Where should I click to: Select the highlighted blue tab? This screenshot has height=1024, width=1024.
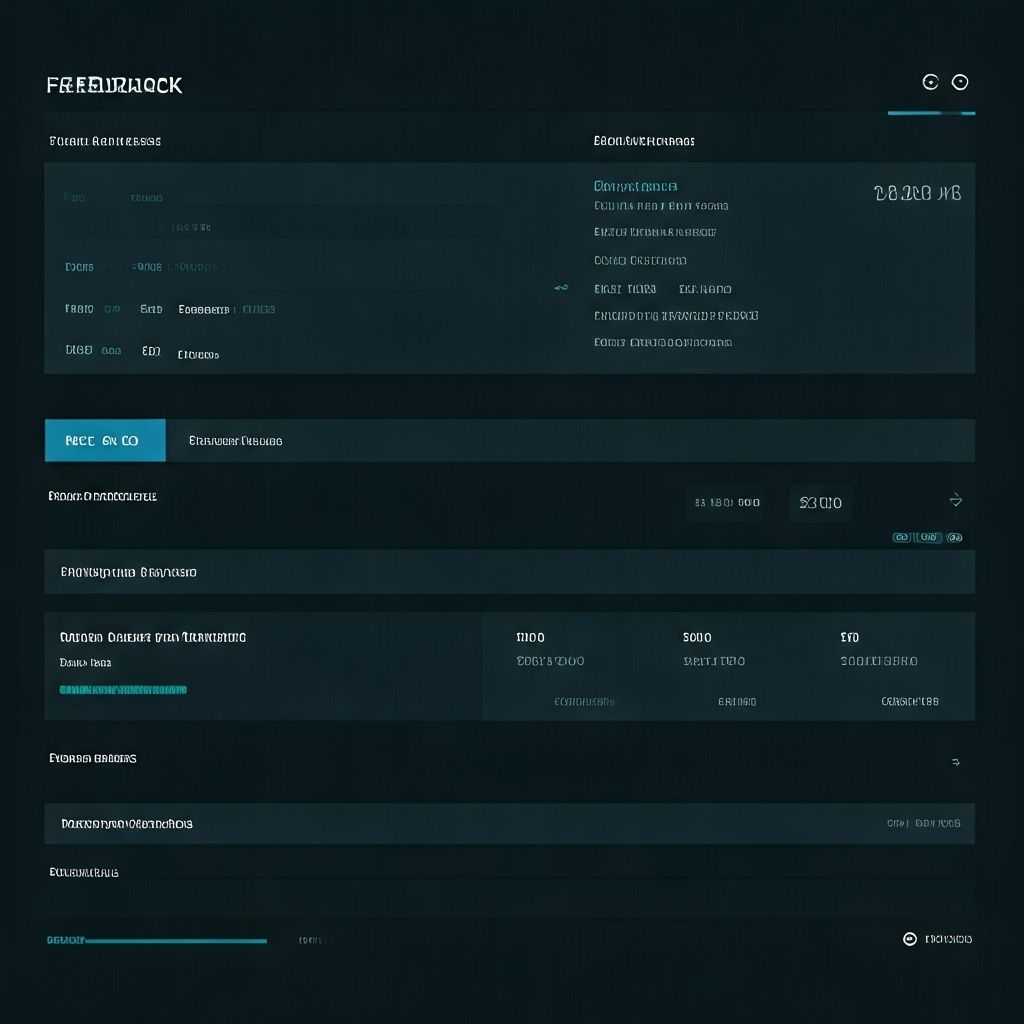coord(105,440)
